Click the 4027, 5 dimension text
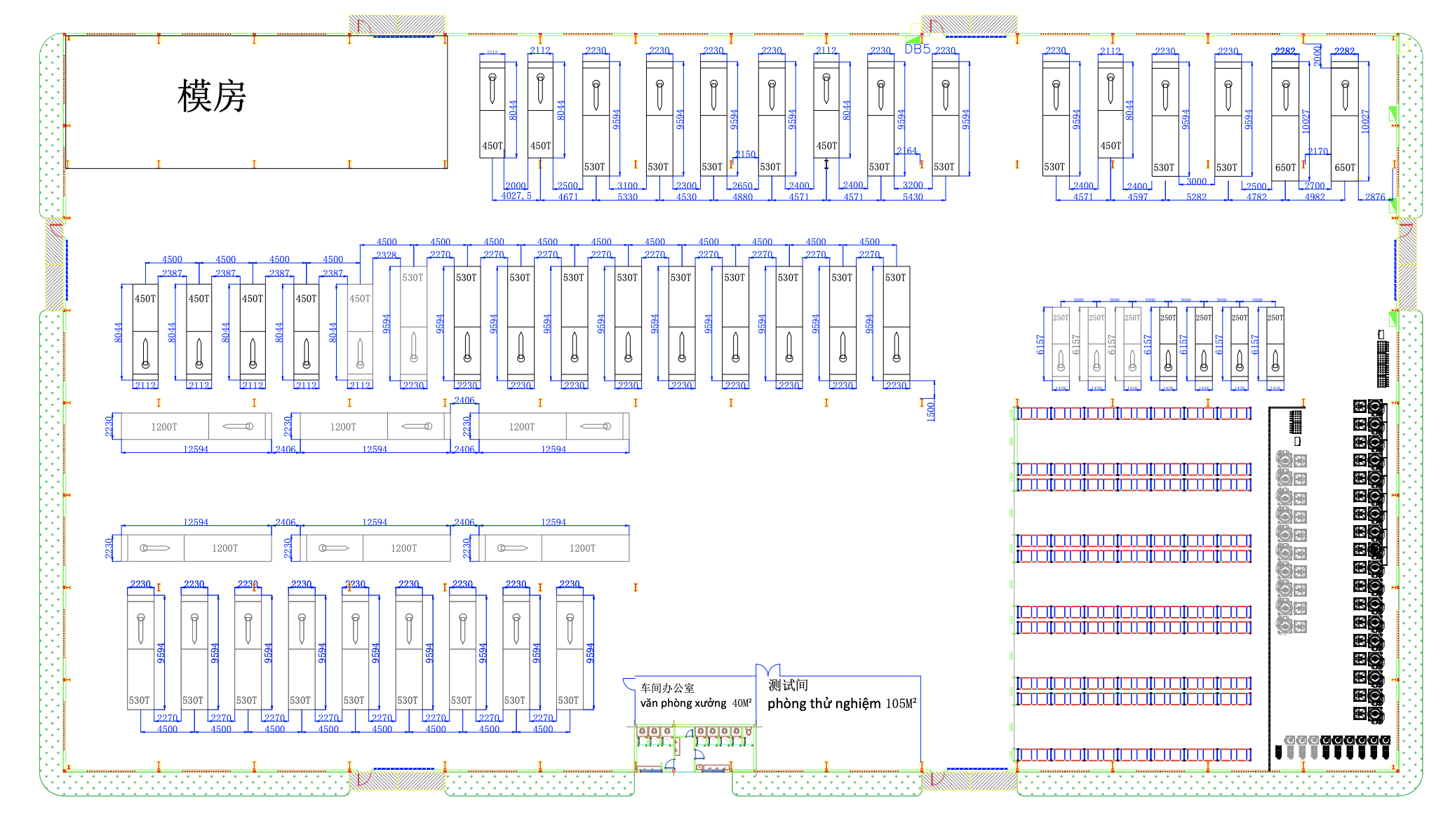This screenshot has width=1455, height=840. click(x=516, y=196)
